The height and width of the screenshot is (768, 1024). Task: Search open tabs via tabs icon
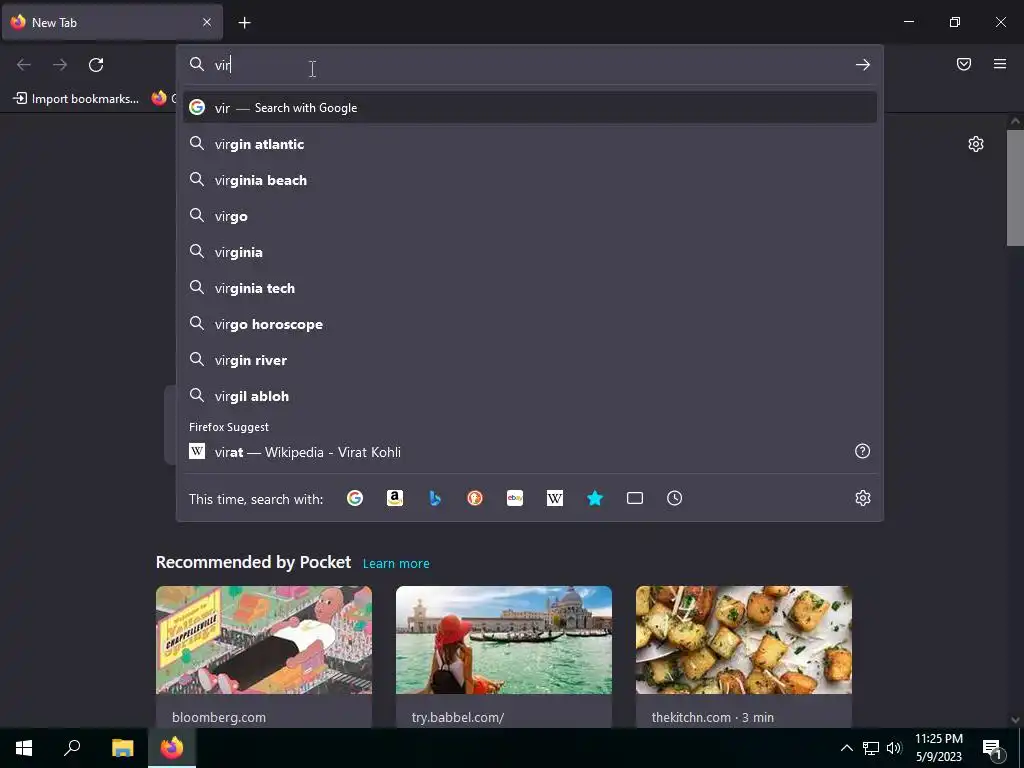point(635,498)
